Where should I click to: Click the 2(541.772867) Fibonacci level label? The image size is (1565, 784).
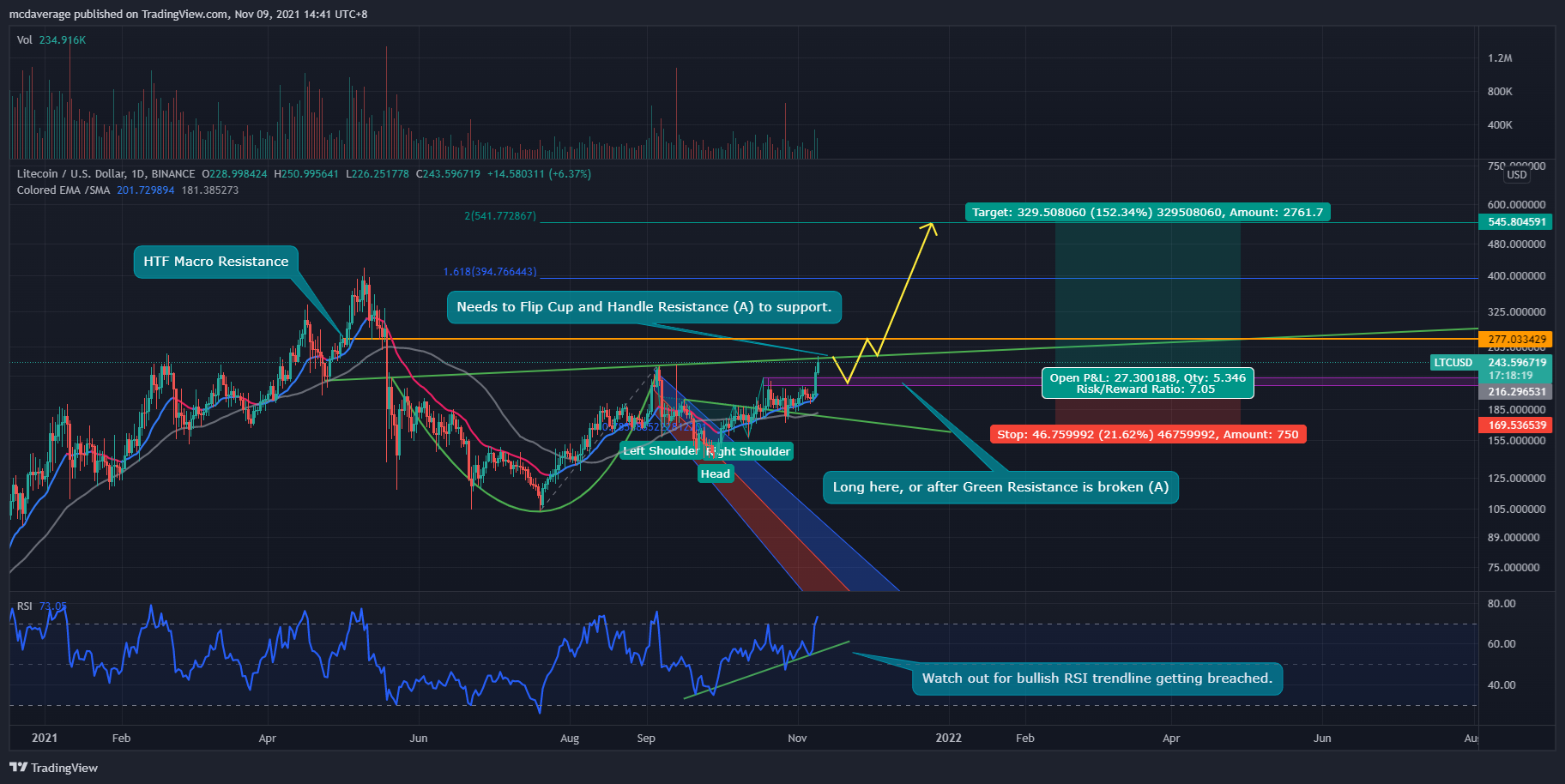click(500, 216)
